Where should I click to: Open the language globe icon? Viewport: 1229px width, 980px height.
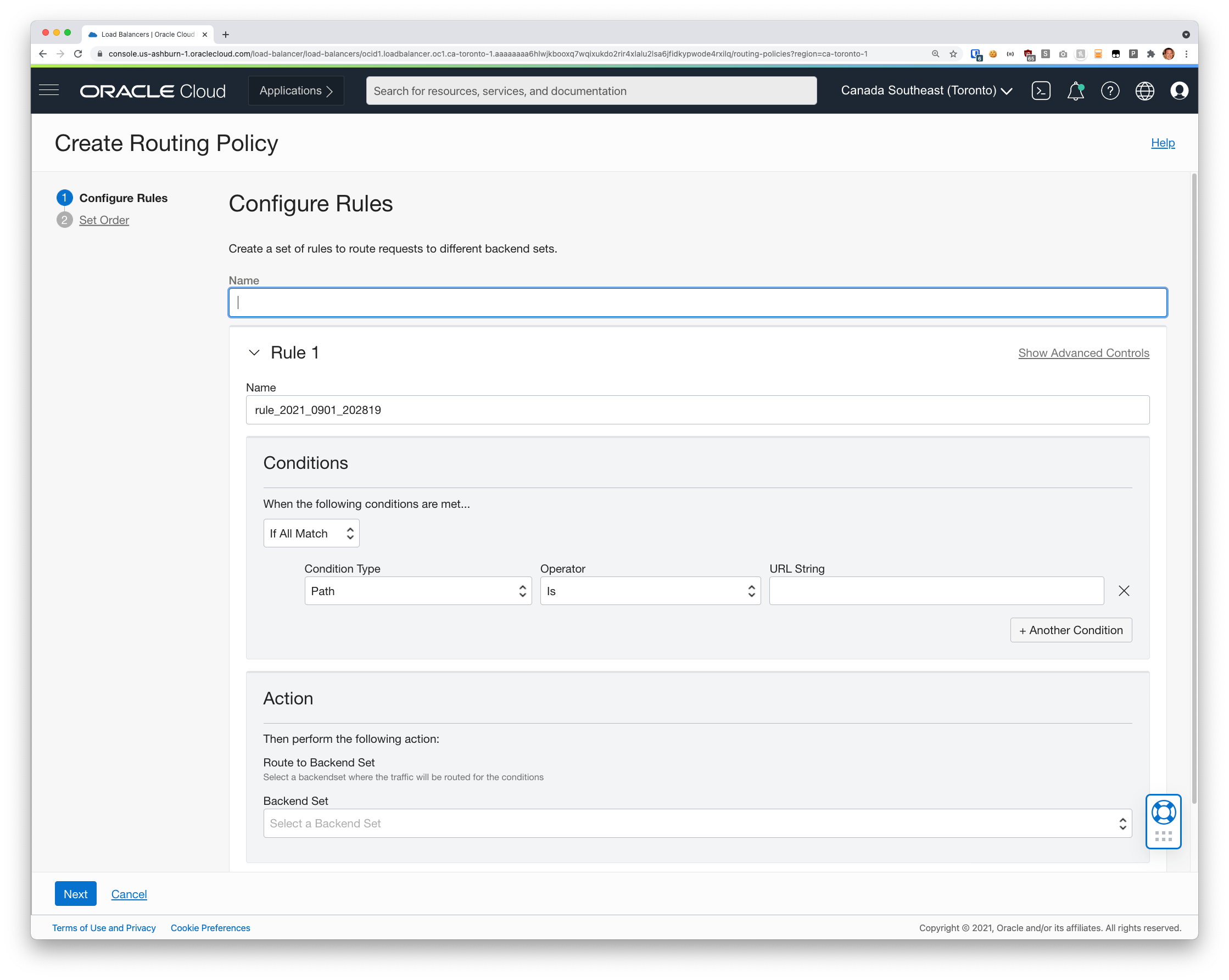tap(1144, 91)
